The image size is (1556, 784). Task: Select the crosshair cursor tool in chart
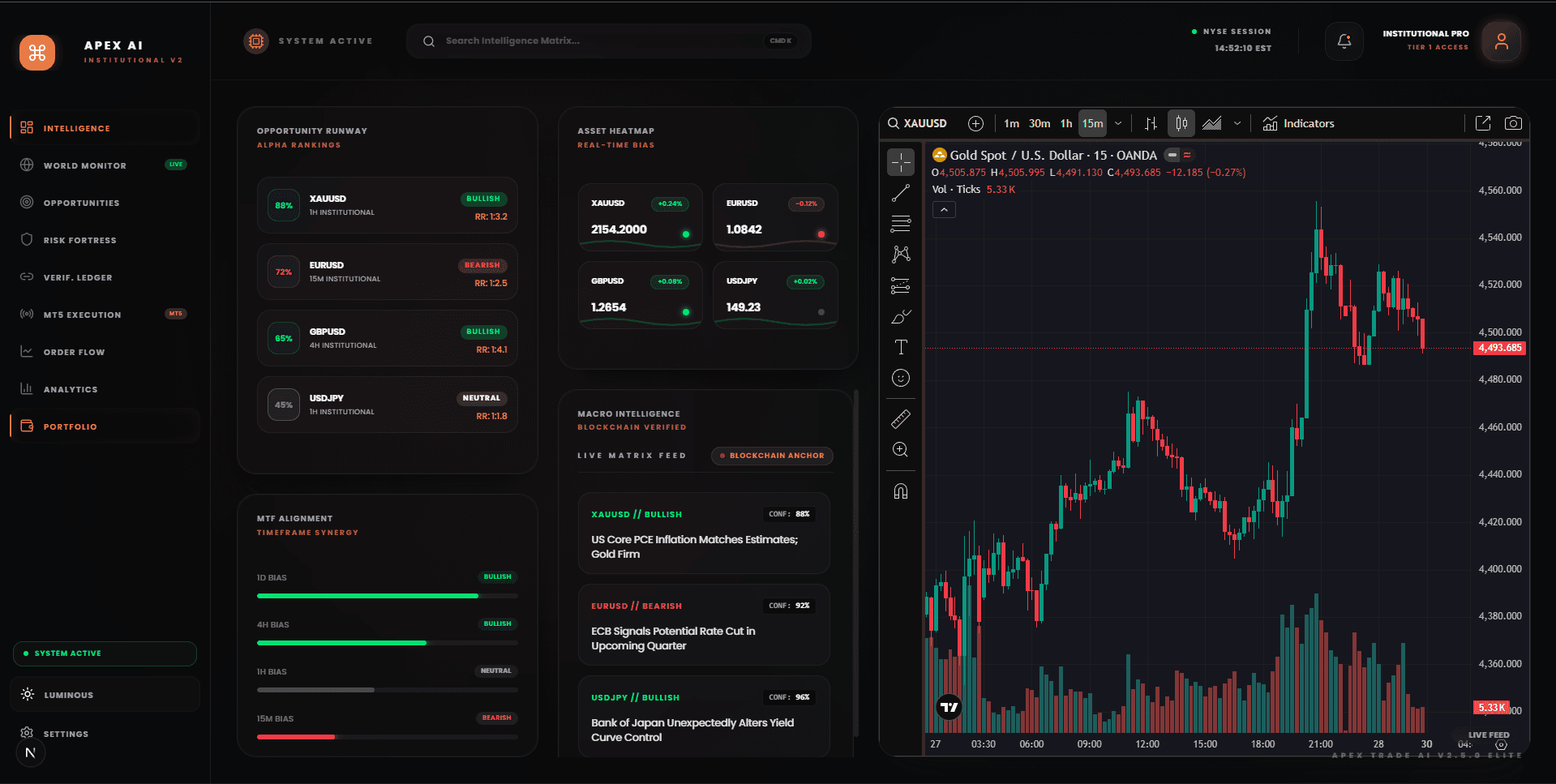pyautogui.click(x=901, y=162)
